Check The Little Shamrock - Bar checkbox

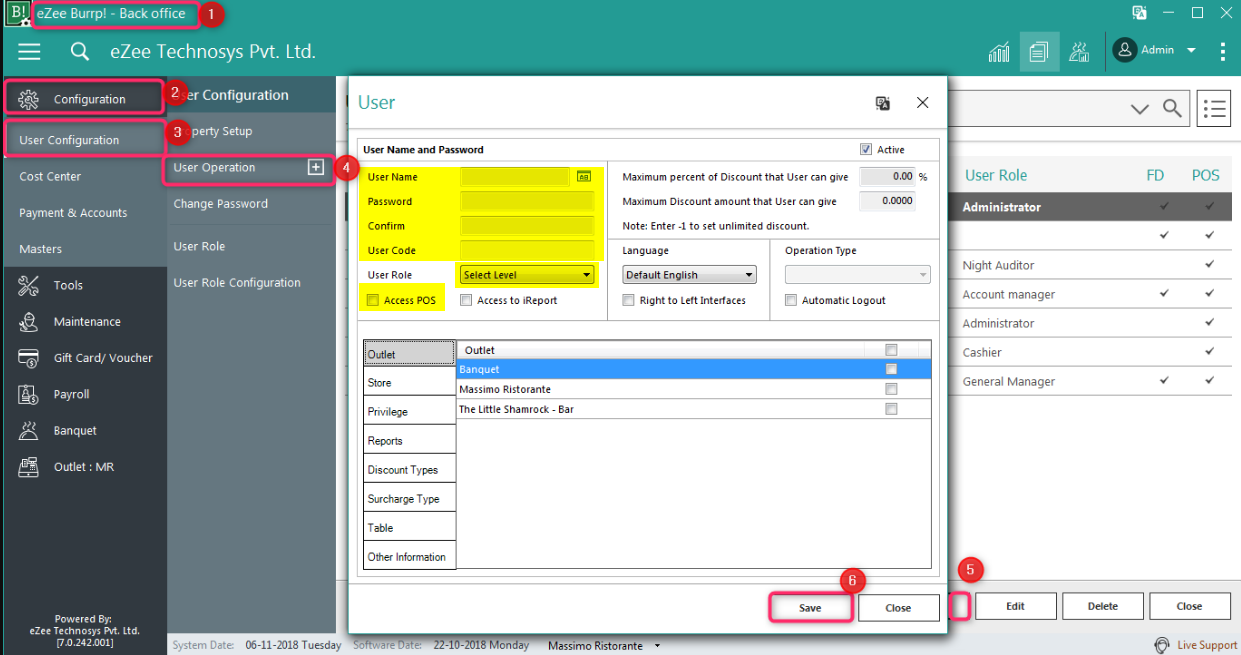891,409
